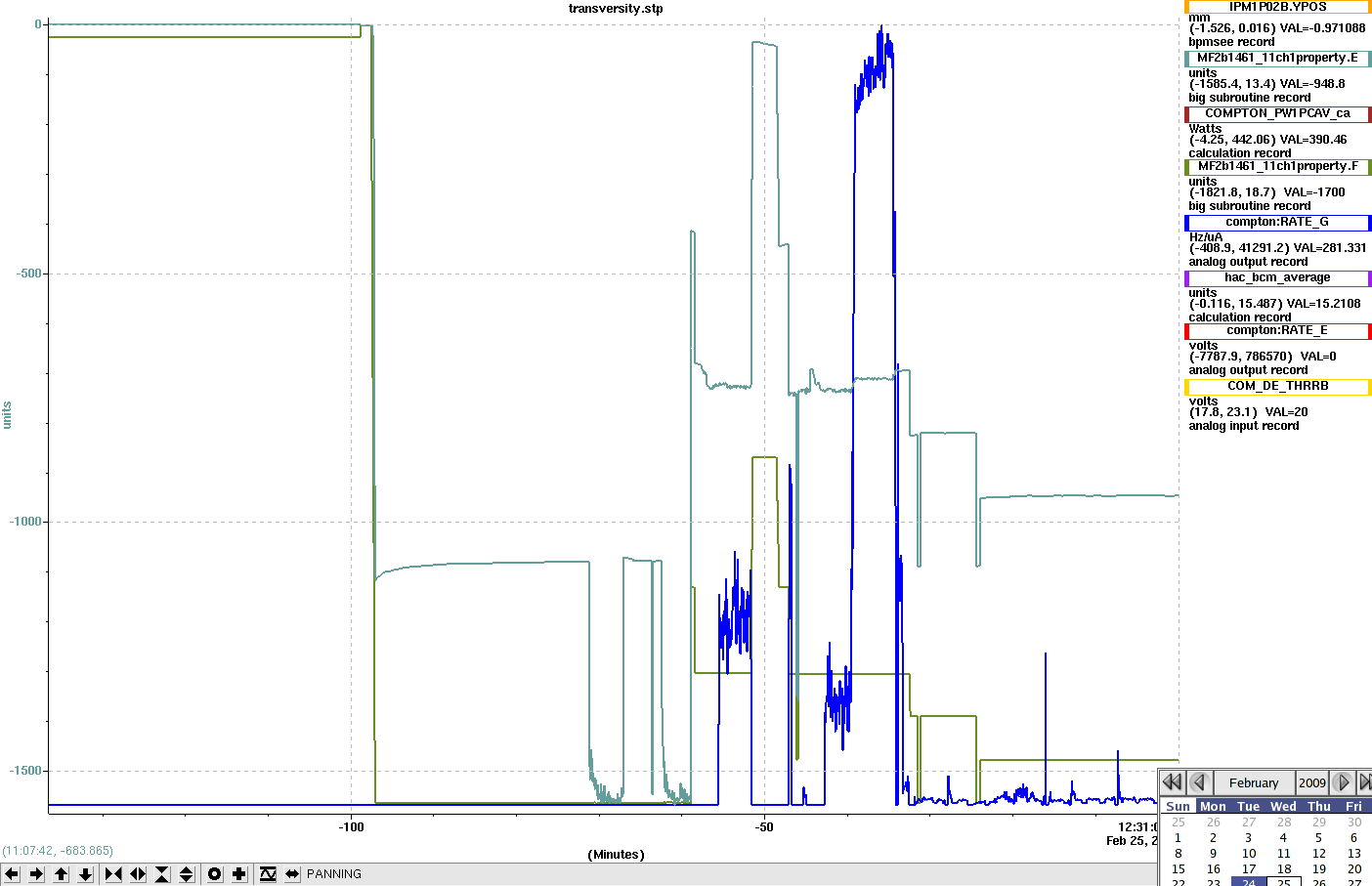Screen dimensions: 1372x886
Task: Select the COMPTON_PW1PCAV_ca legend entry
Action: tap(1277, 113)
